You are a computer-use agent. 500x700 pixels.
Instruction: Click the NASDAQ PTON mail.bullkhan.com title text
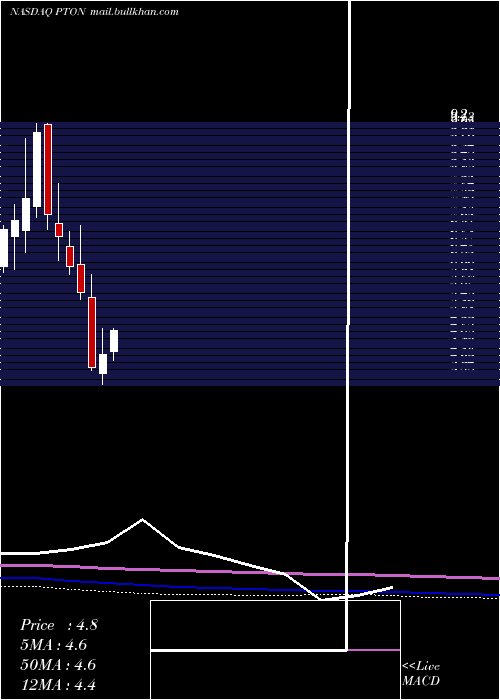point(94,12)
